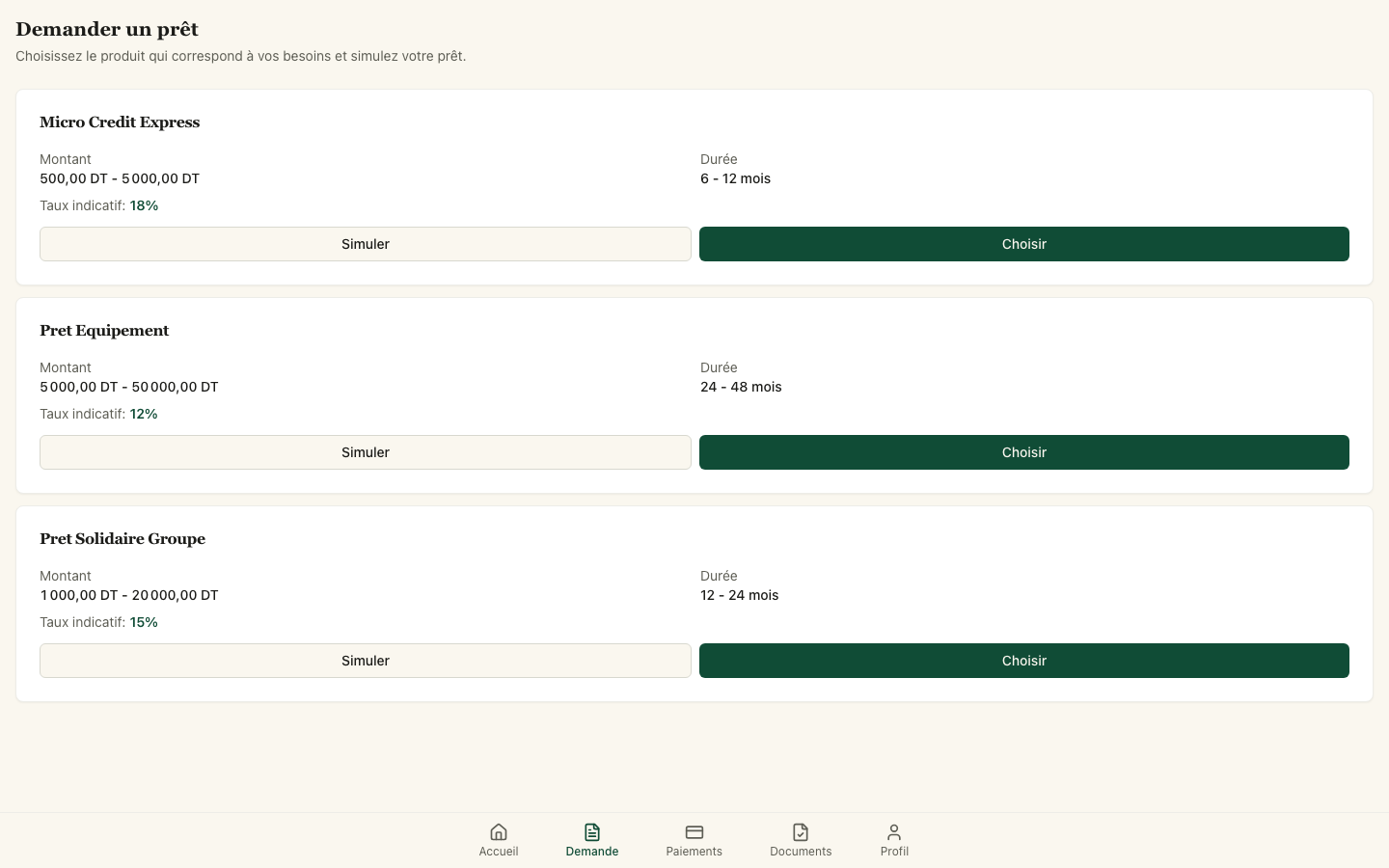Click the Pret Equipement heading
The width and height of the screenshot is (1389, 868).
[x=104, y=331]
